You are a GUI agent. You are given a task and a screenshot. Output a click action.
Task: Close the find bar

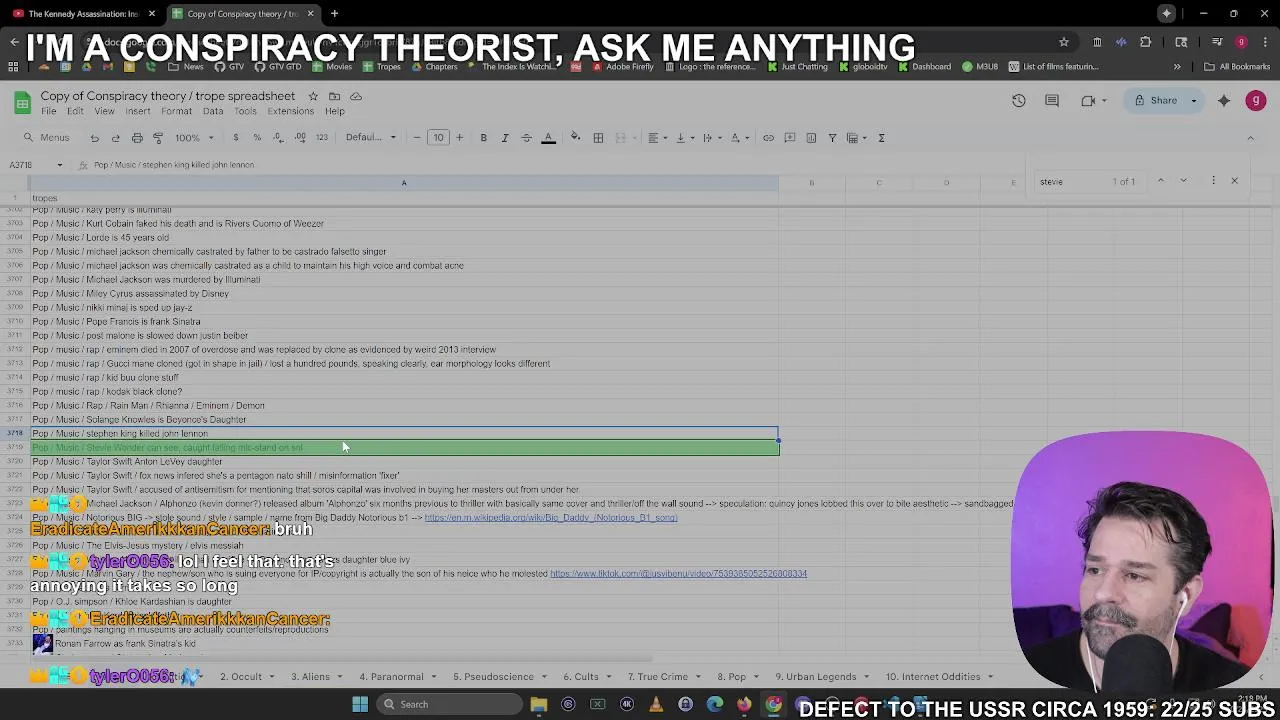(1234, 181)
